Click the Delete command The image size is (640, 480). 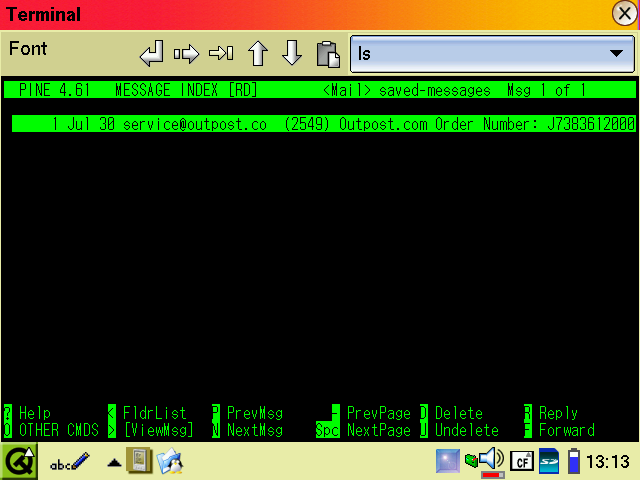coord(459,413)
